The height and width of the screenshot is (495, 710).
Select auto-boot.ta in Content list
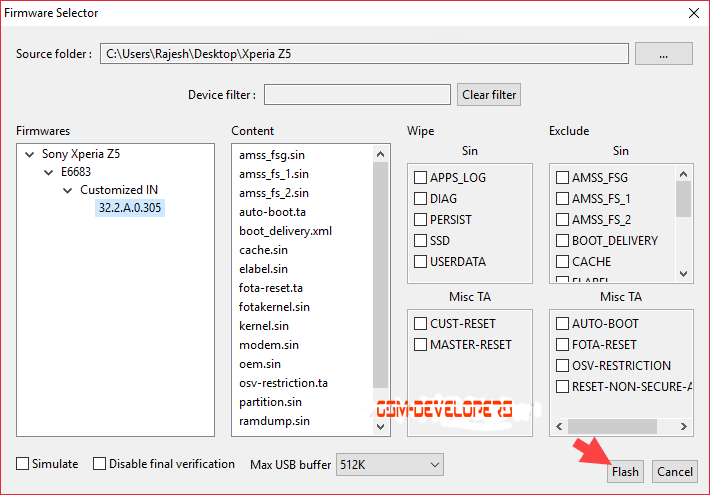point(272,212)
